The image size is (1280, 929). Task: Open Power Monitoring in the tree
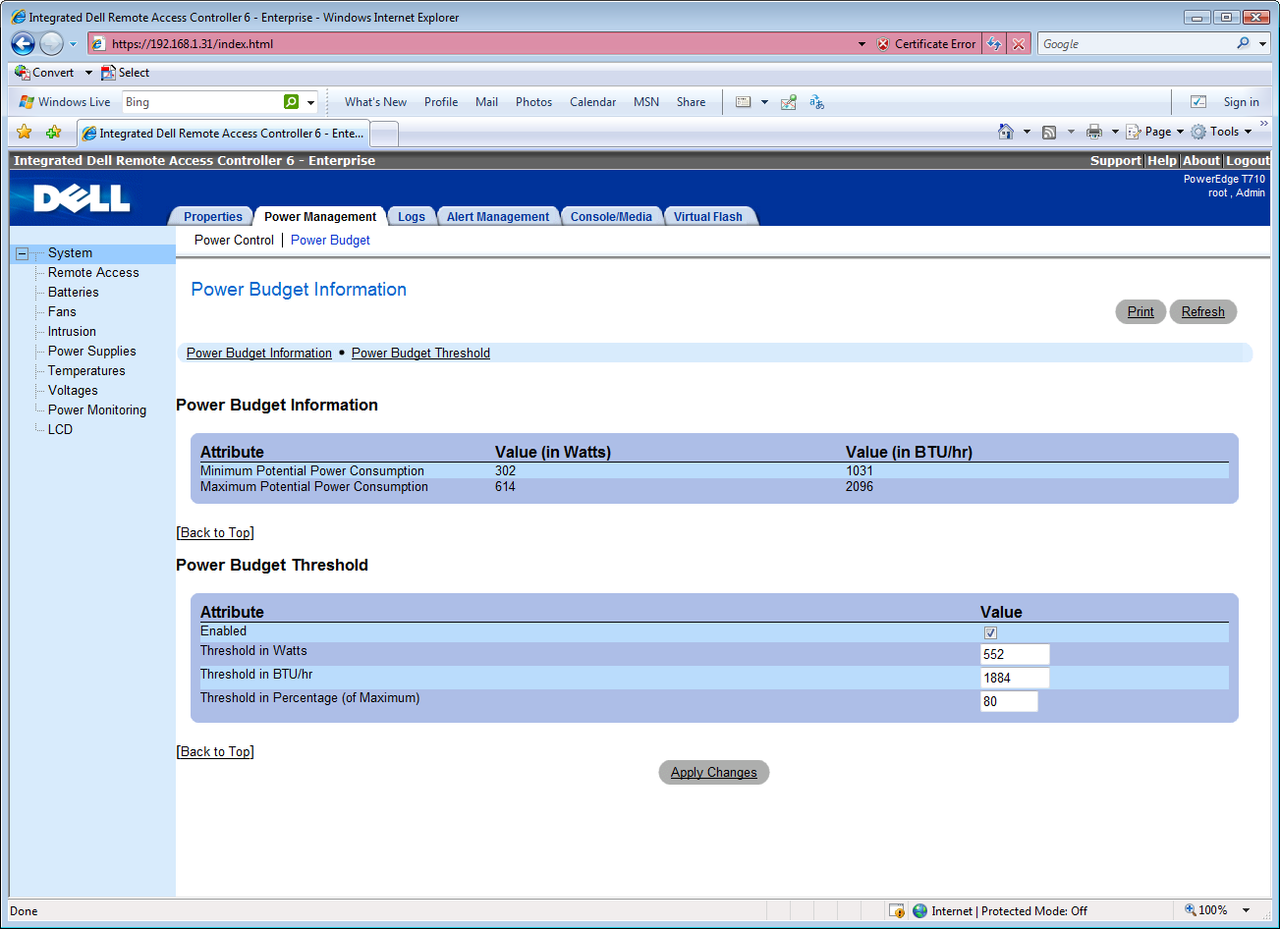[x=97, y=410]
